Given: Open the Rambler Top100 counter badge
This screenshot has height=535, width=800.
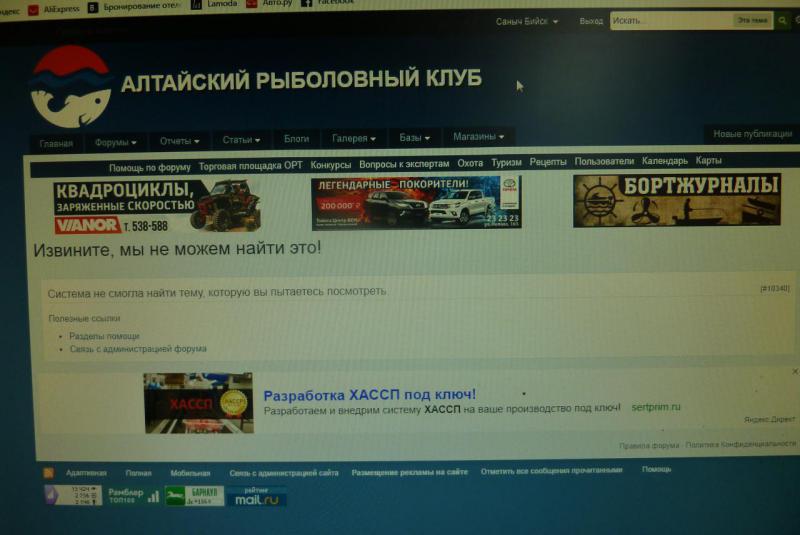Looking at the screenshot, I should [134, 495].
